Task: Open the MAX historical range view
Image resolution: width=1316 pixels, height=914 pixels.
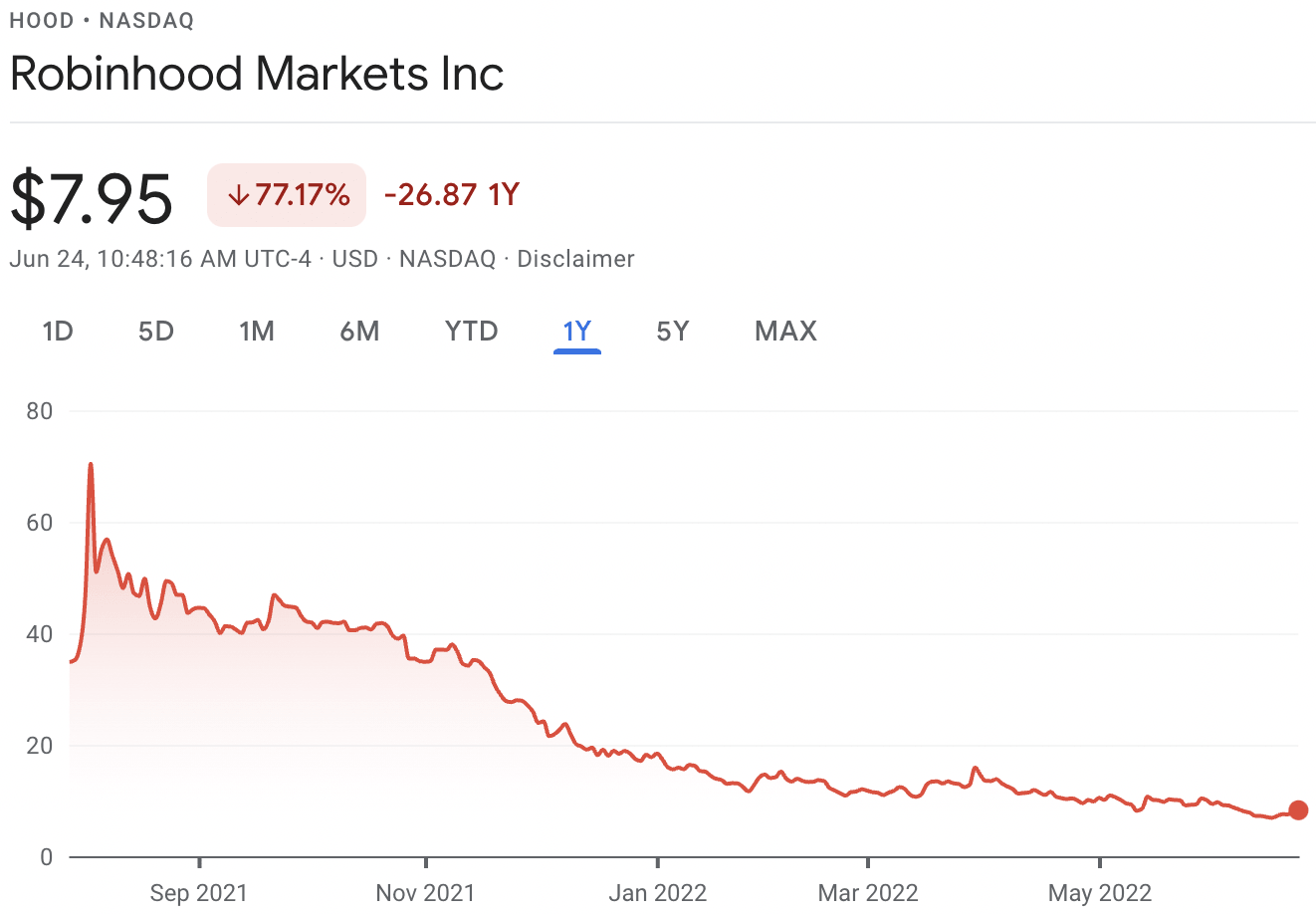Action: [x=784, y=331]
